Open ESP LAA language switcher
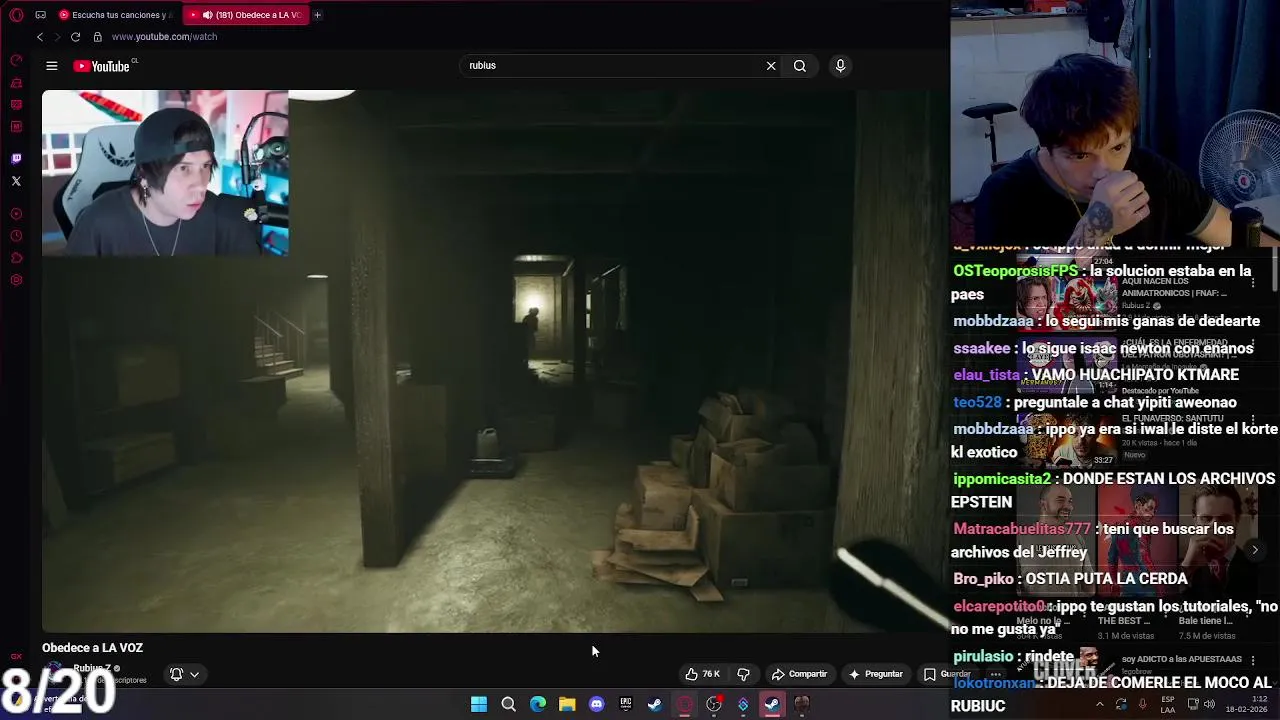The width and height of the screenshot is (1280, 720). (x=1168, y=704)
